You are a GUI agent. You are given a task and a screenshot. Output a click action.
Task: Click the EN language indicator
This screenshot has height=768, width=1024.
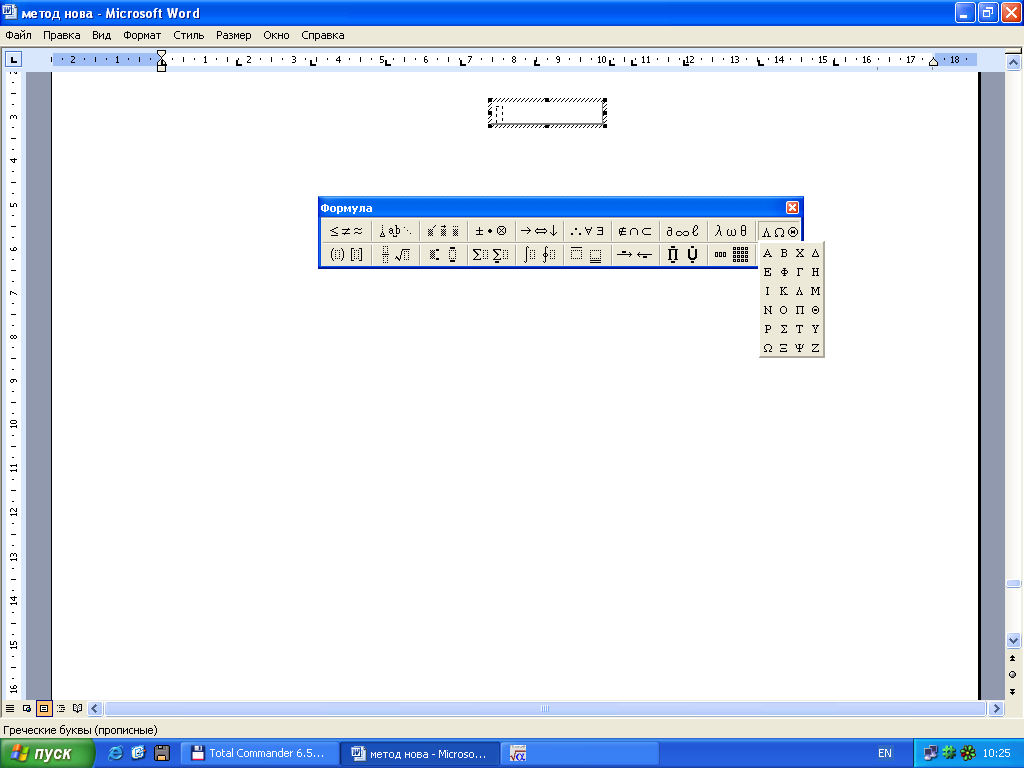coord(884,753)
